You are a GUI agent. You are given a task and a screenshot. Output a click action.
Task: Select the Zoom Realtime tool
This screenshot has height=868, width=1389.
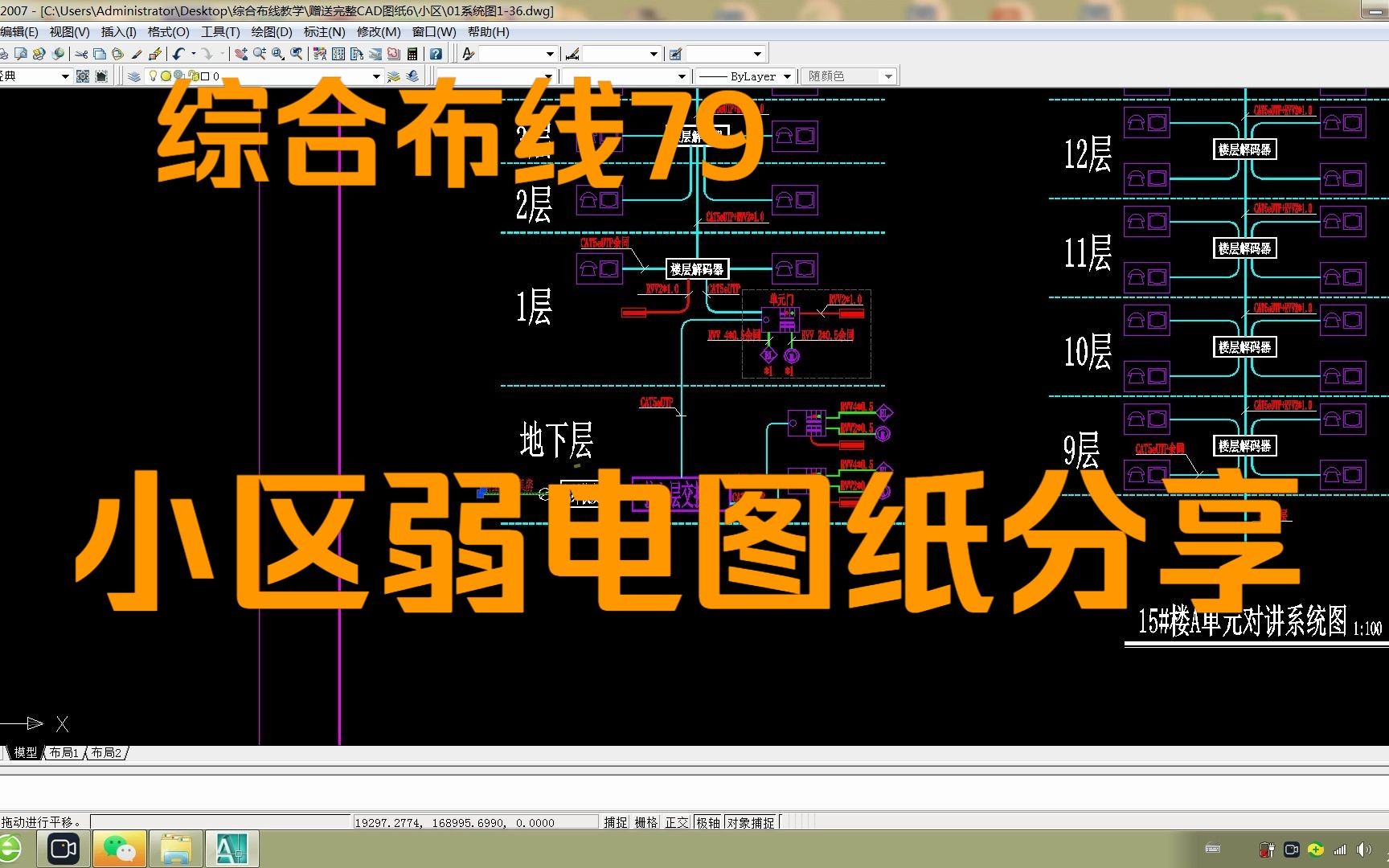point(260,54)
